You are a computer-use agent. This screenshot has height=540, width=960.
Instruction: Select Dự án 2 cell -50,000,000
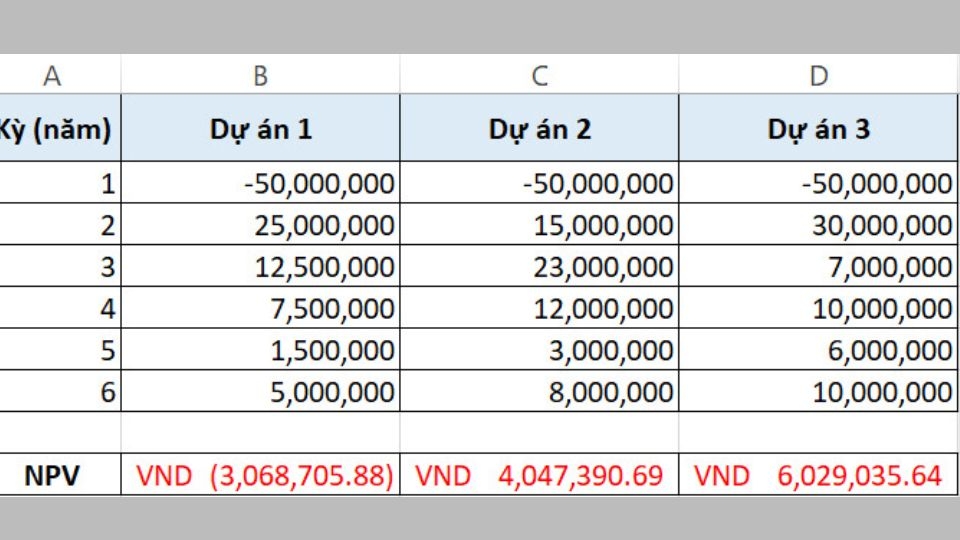pos(539,182)
